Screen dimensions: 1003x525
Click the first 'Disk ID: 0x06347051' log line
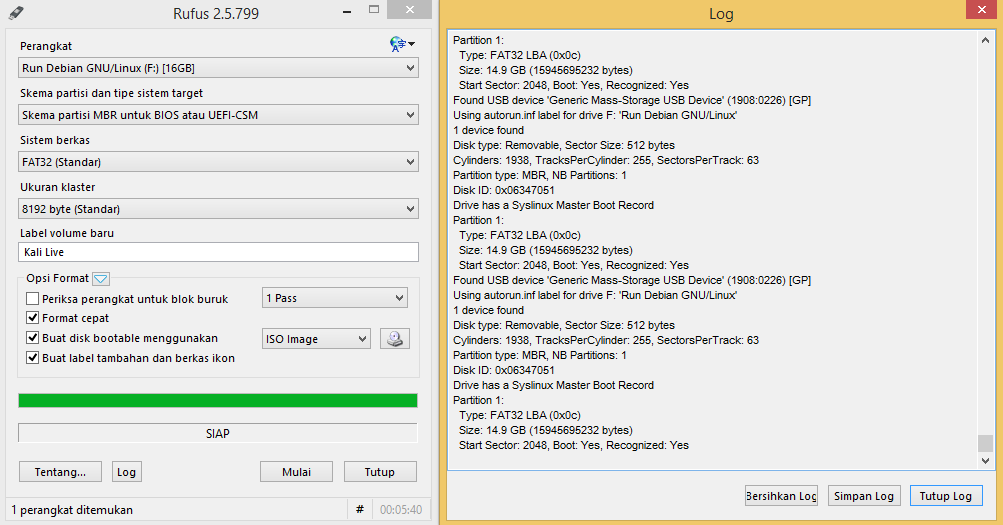coord(503,190)
